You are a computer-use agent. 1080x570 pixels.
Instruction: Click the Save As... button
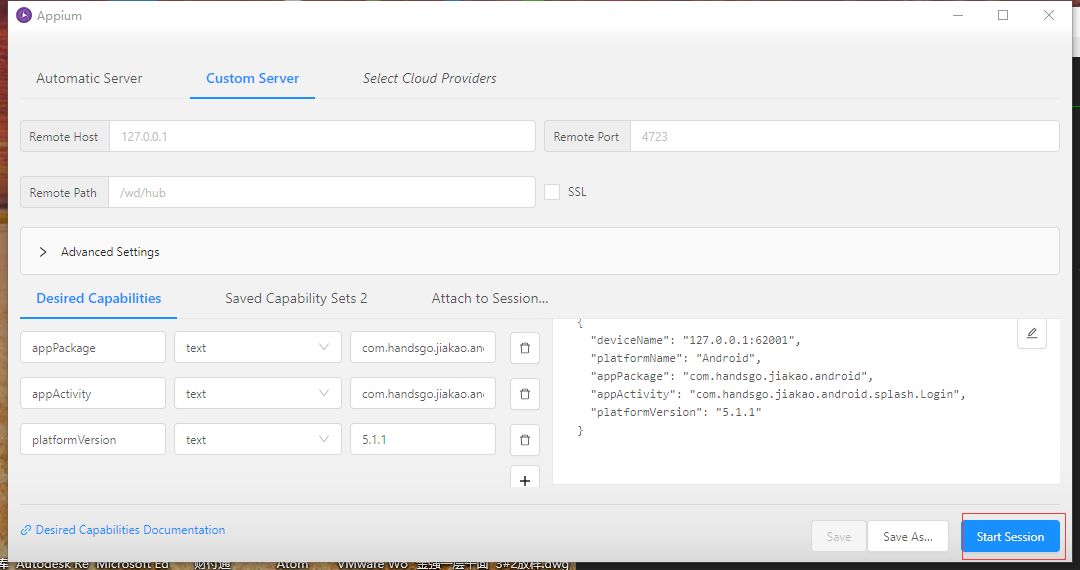tap(908, 537)
